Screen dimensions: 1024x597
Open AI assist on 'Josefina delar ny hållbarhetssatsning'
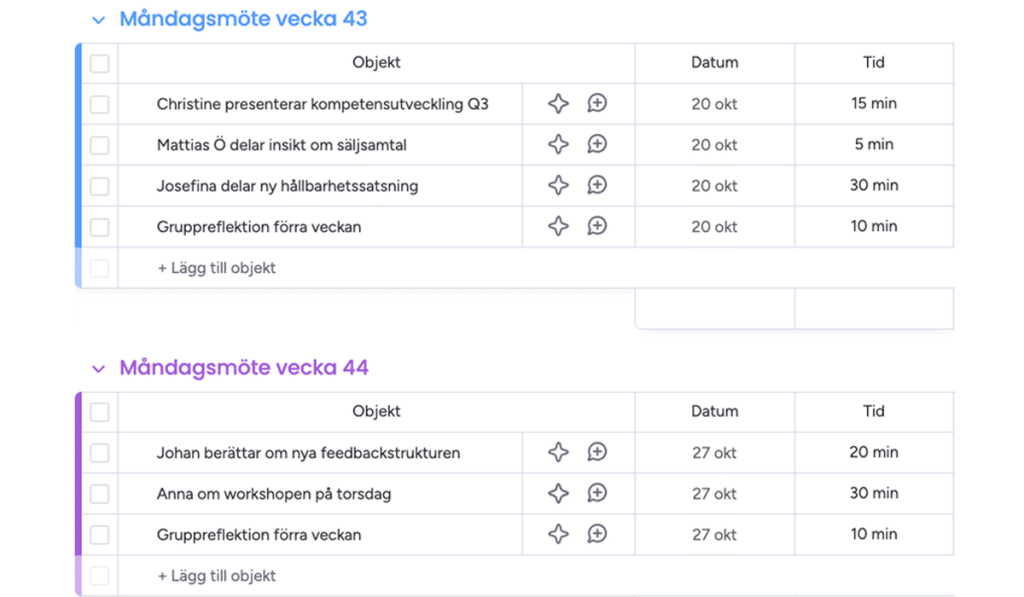558,185
